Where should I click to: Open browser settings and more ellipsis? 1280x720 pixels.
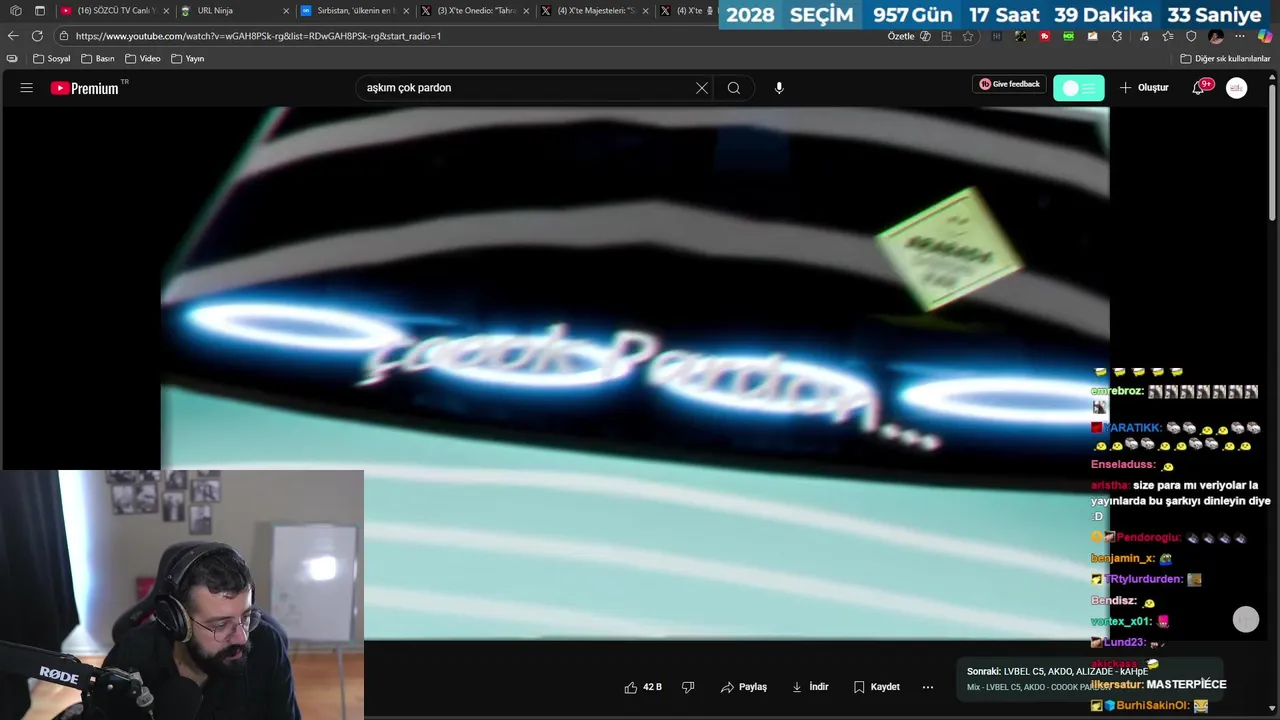[x=1240, y=36]
